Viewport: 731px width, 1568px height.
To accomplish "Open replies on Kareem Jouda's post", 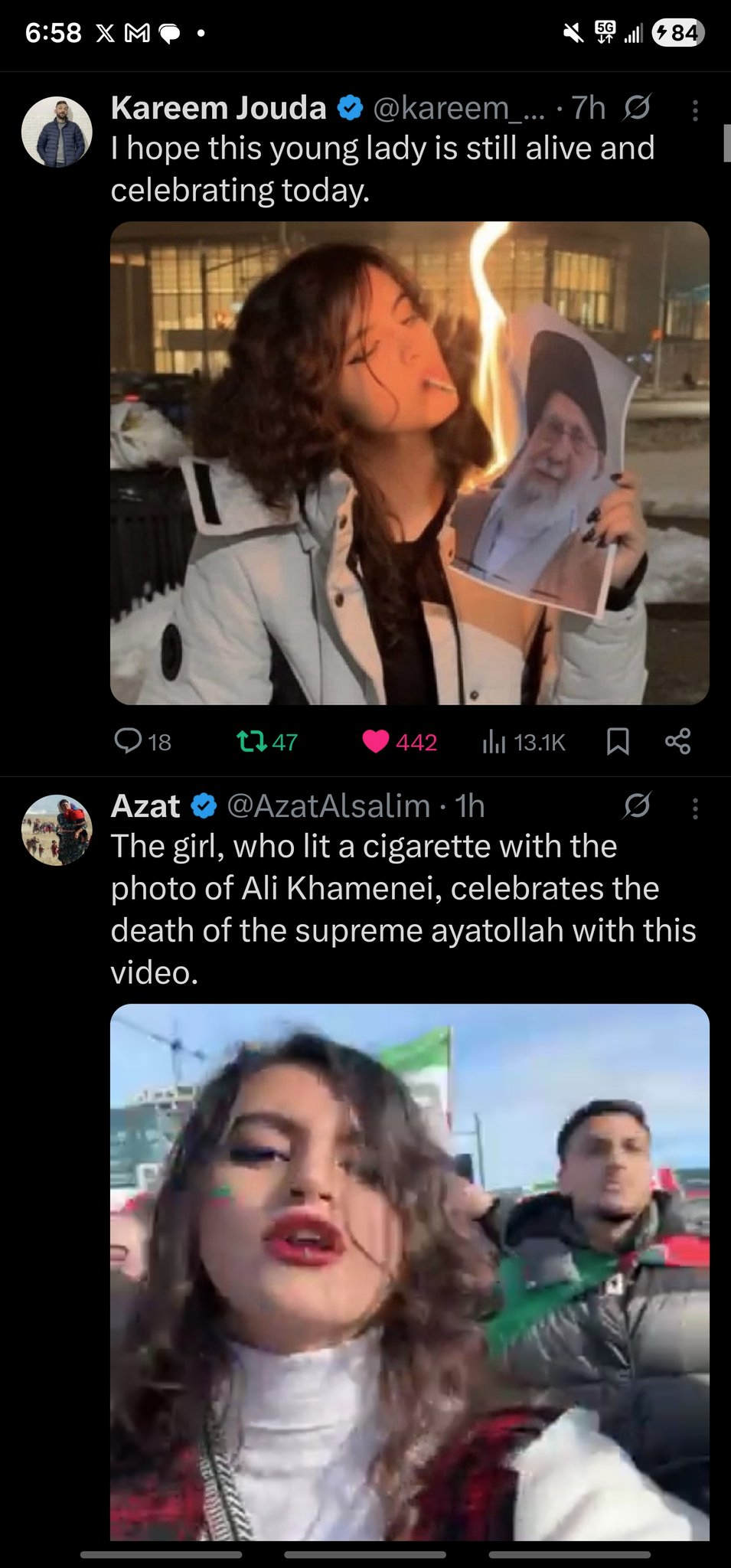I will 142,741.
